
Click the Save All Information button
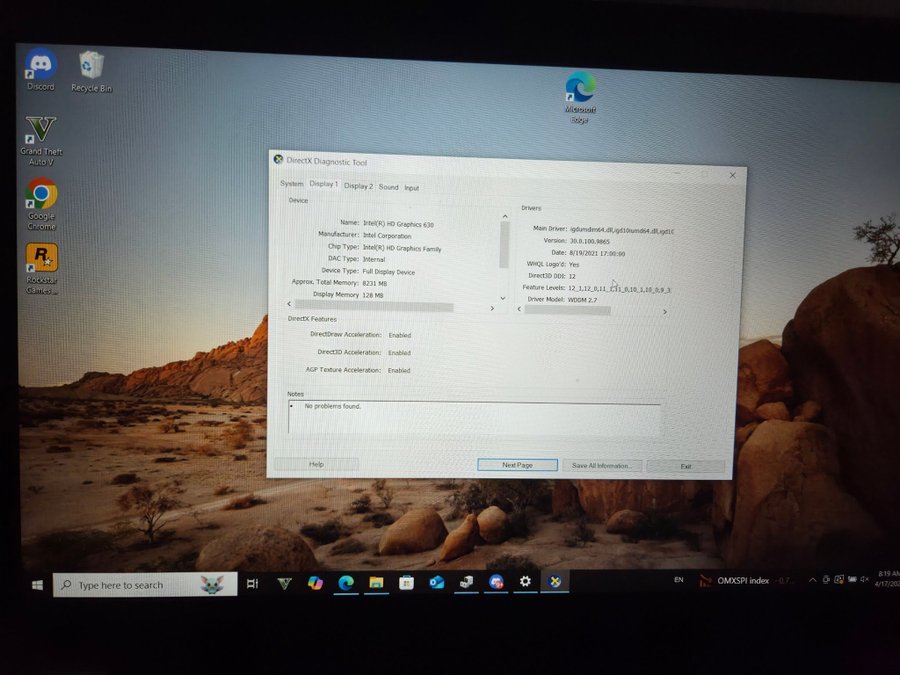pyautogui.click(x=601, y=466)
